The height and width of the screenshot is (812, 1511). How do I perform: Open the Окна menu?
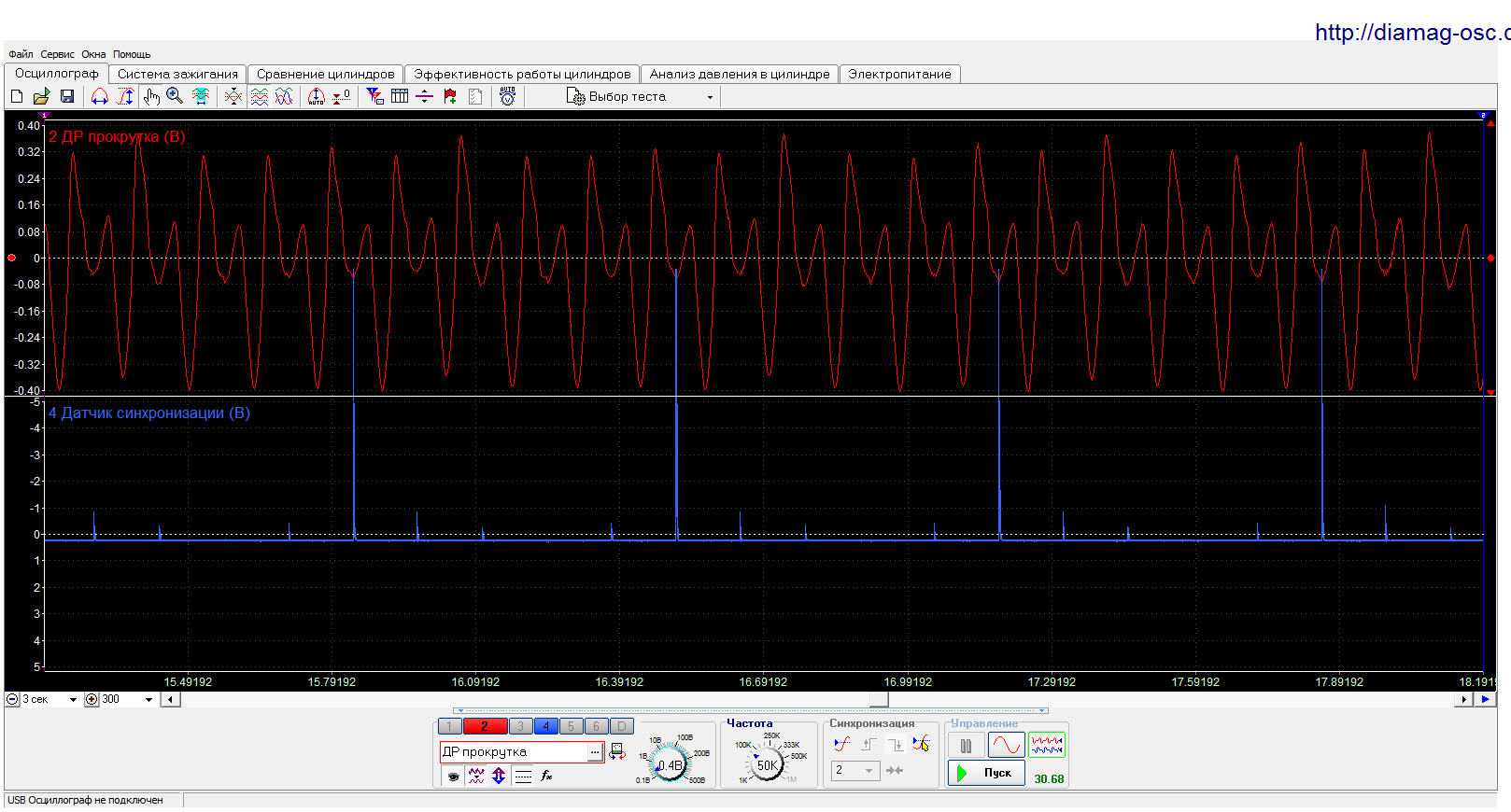(x=93, y=54)
